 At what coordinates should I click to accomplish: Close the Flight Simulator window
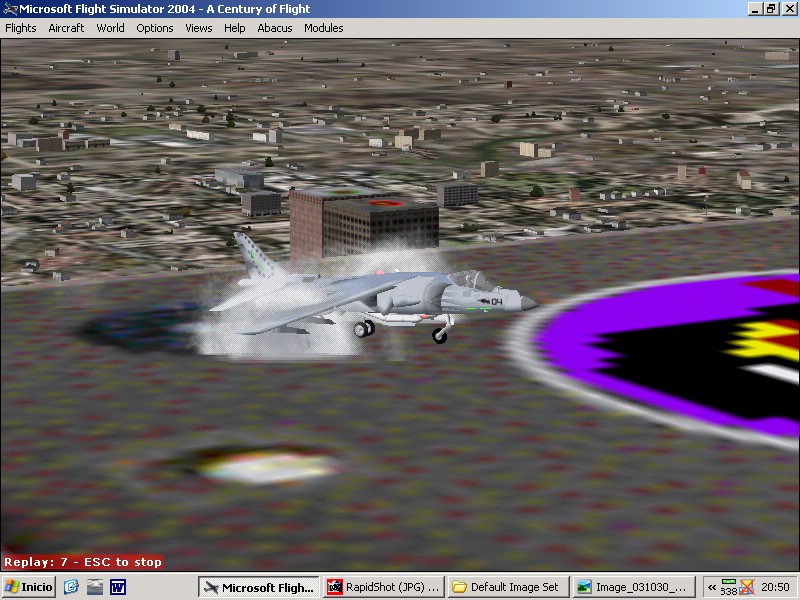tap(788, 9)
